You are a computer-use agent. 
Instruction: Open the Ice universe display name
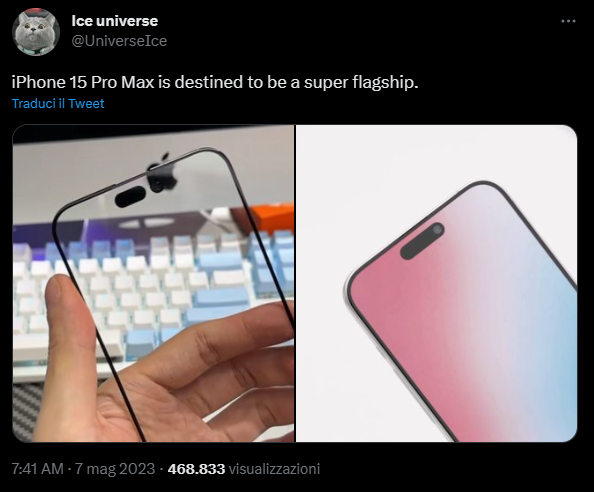coord(114,21)
